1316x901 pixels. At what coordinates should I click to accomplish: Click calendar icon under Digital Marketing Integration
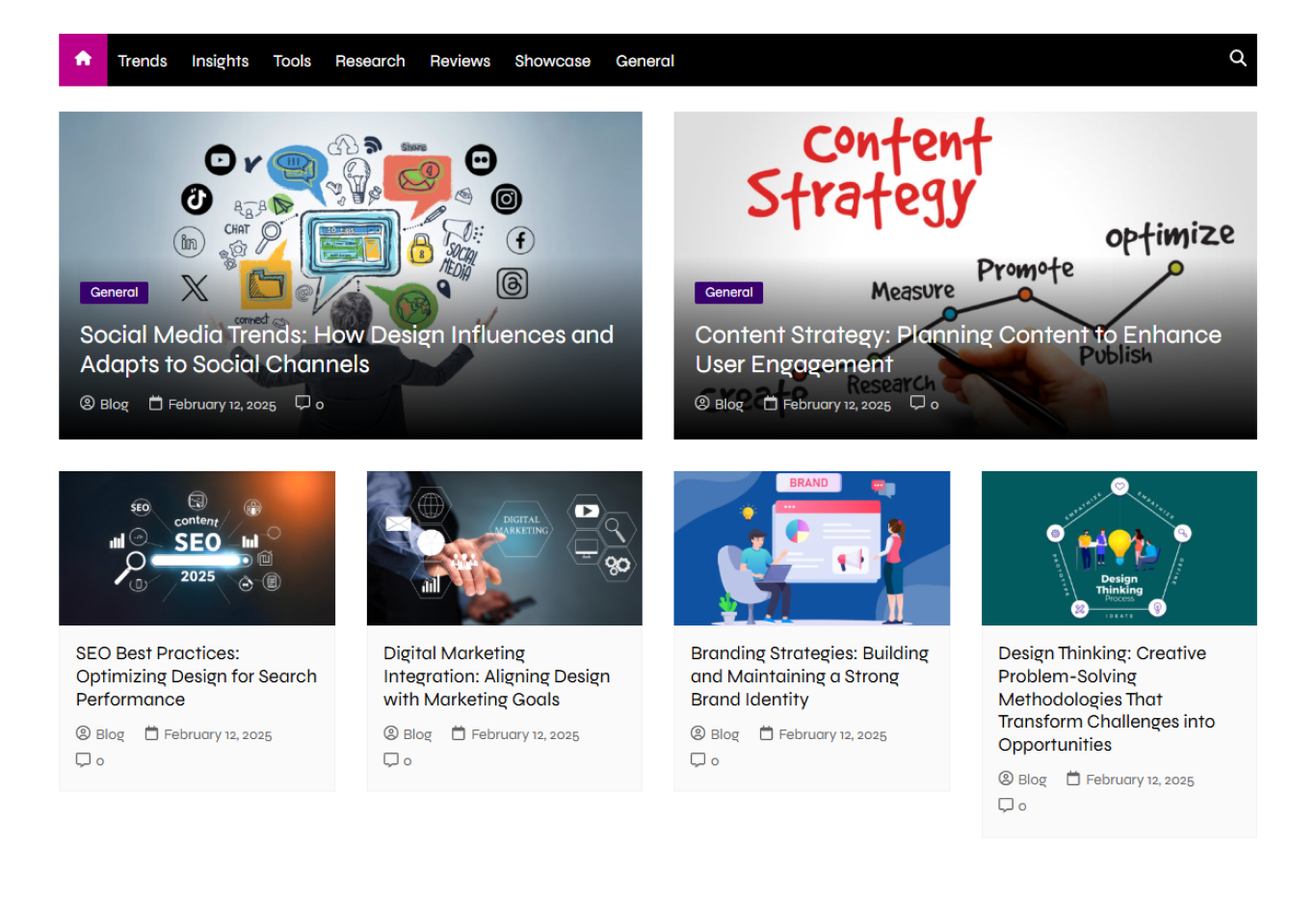[x=459, y=733]
